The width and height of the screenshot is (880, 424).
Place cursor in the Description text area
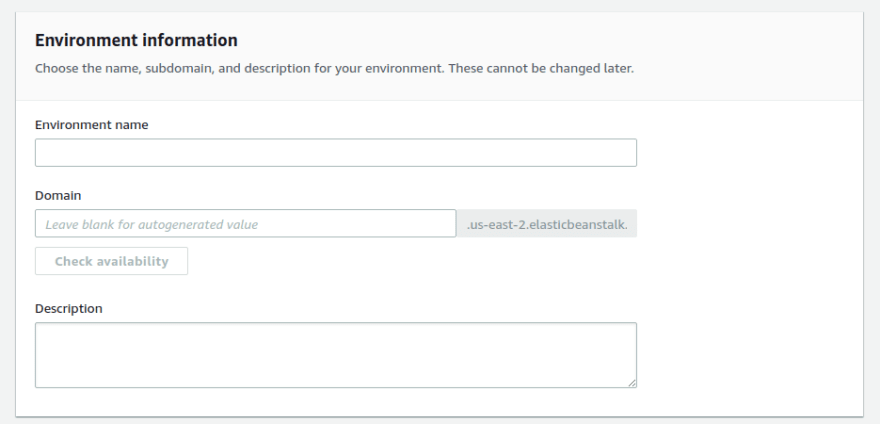point(336,355)
